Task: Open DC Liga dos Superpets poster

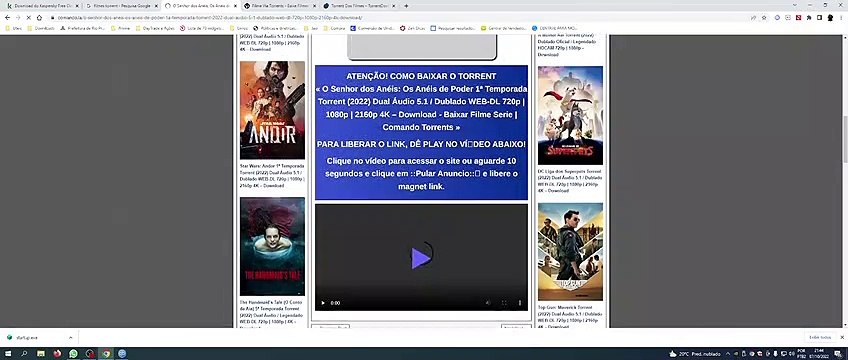Action: pyautogui.click(x=570, y=115)
